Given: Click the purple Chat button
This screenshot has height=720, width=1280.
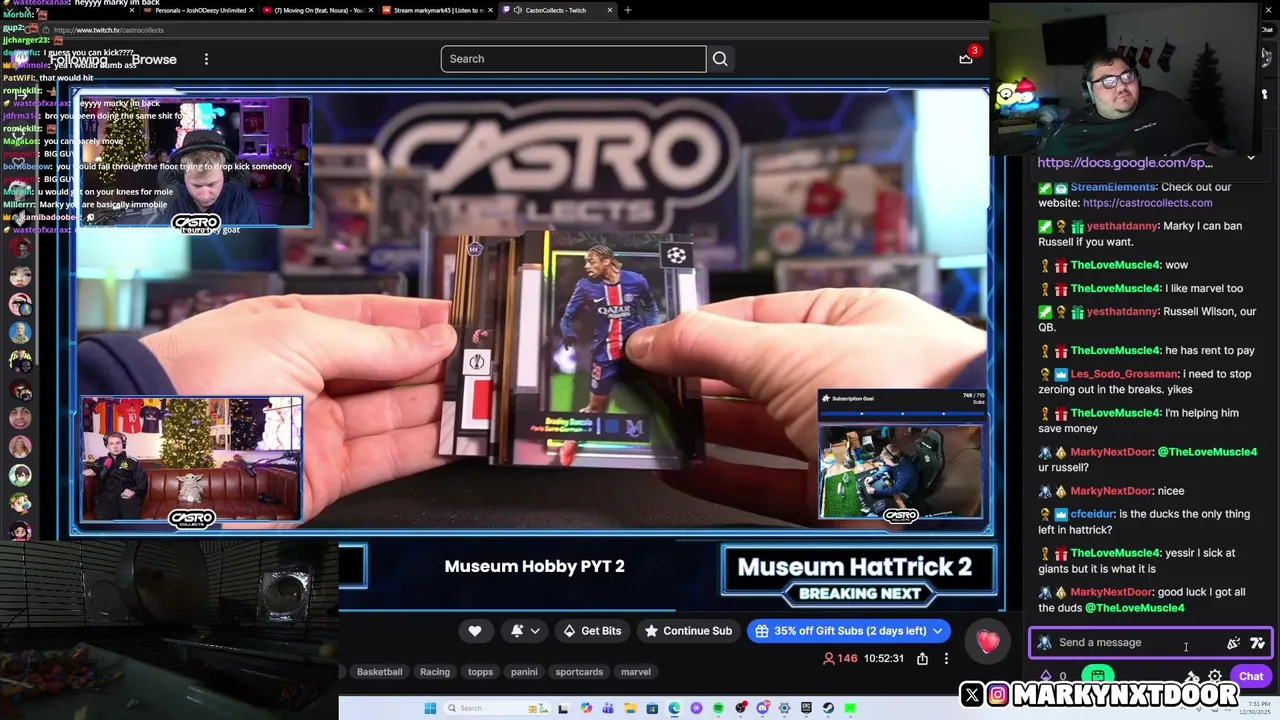Looking at the screenshot, I should (1251, 677).
